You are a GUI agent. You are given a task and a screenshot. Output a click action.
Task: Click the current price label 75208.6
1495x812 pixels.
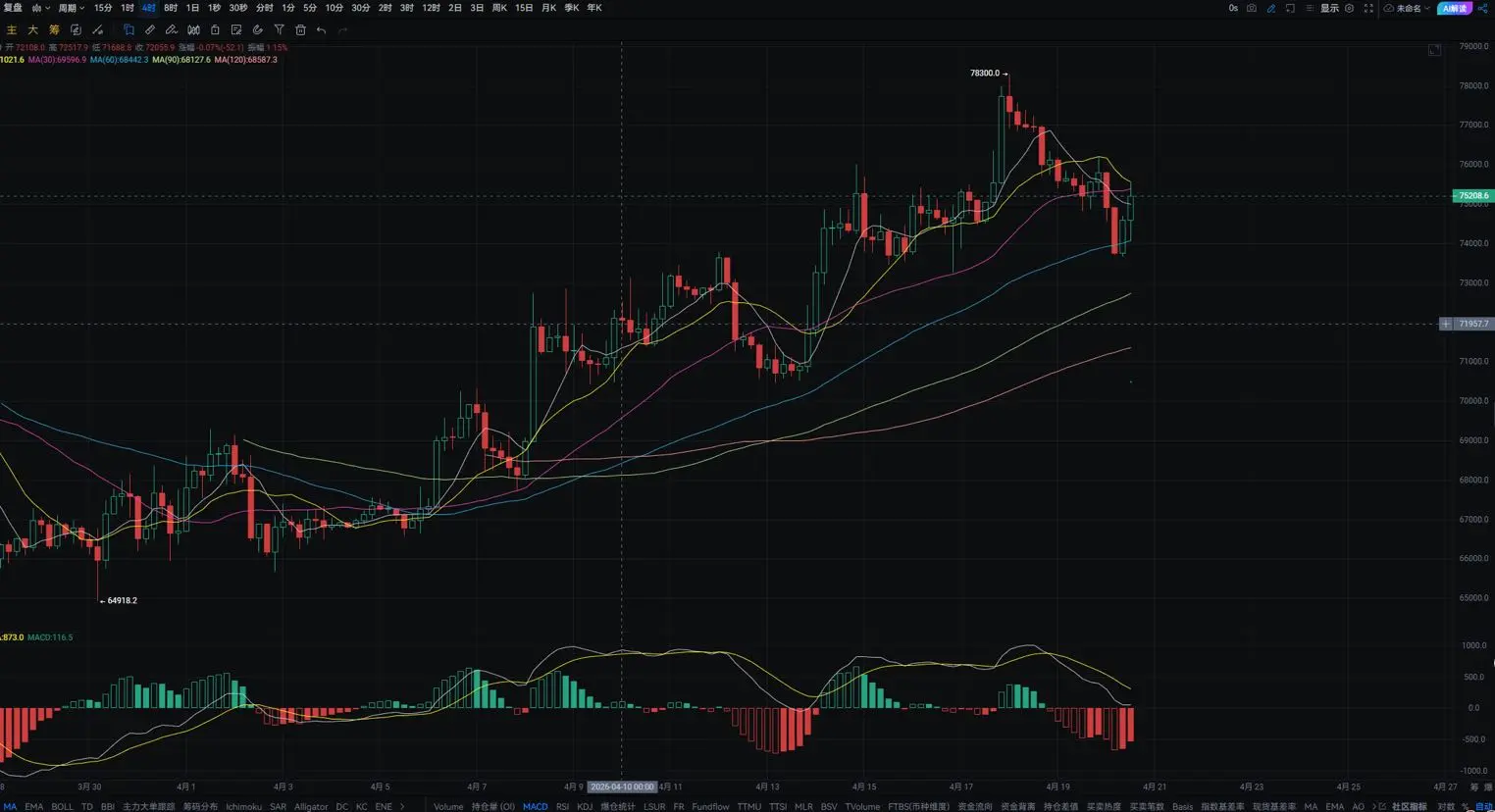coord(1472,196)
